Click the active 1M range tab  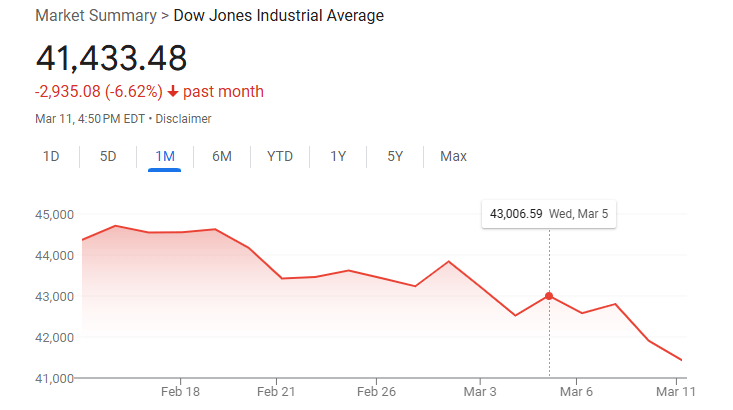[165, 156]
